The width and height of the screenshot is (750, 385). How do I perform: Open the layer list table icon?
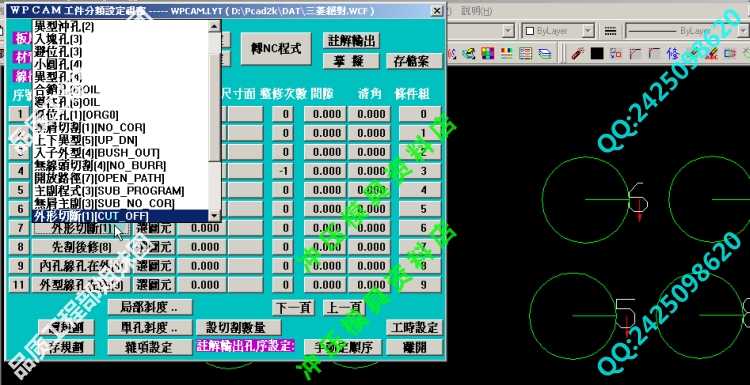525,53
